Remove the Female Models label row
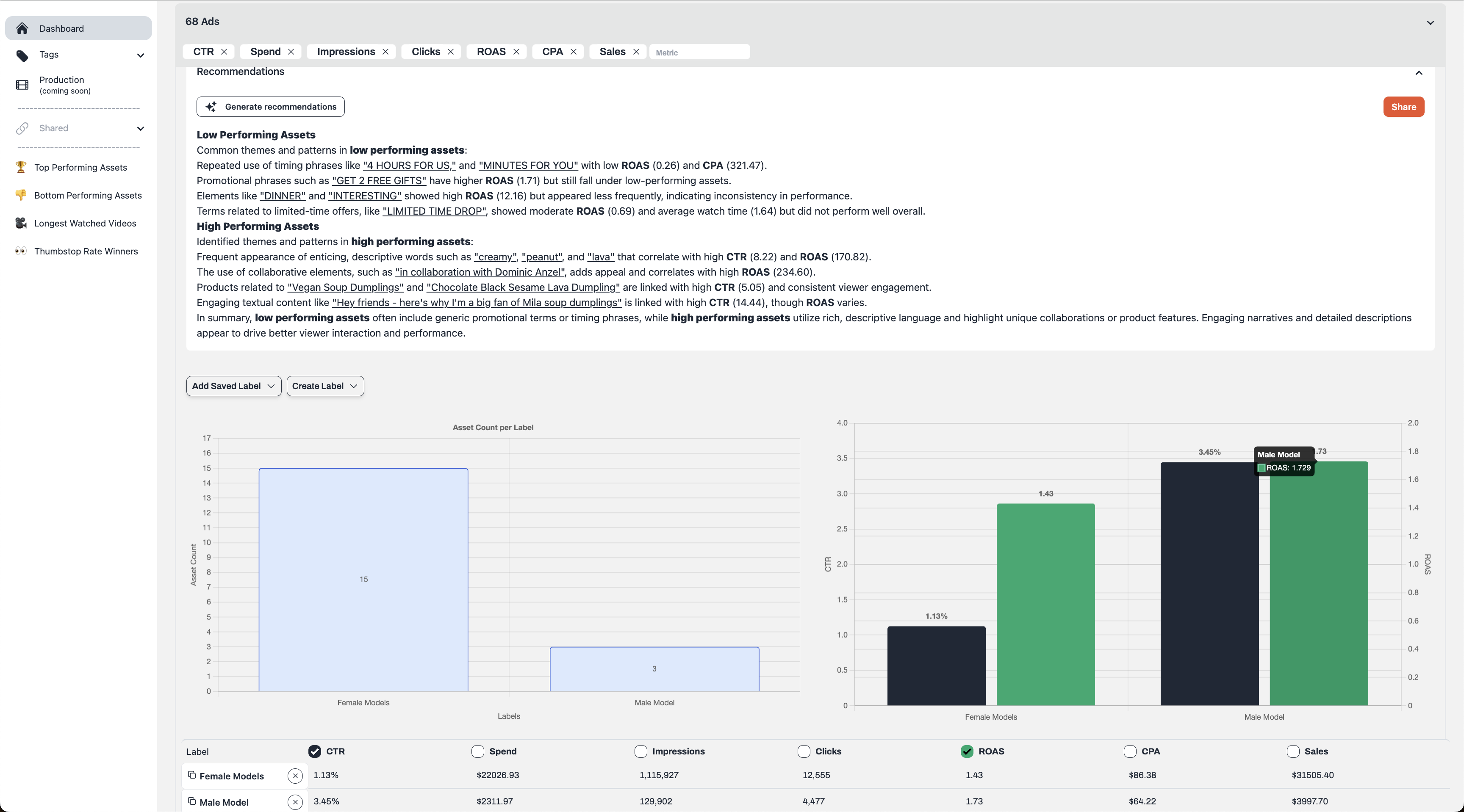The width and height of the screenshot is (1464, 812). (x=295, y=776)
